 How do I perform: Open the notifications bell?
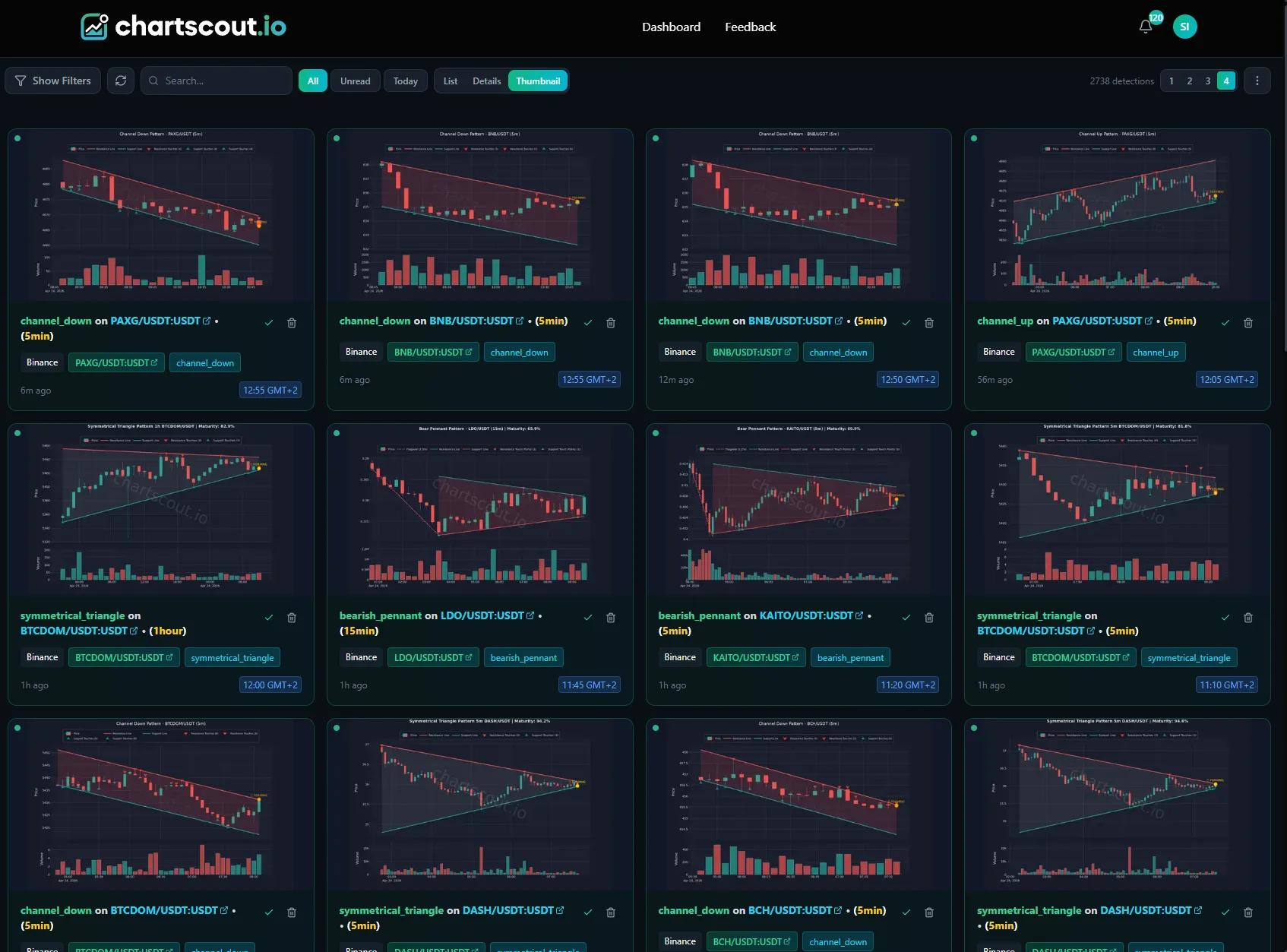point(1146,27)
